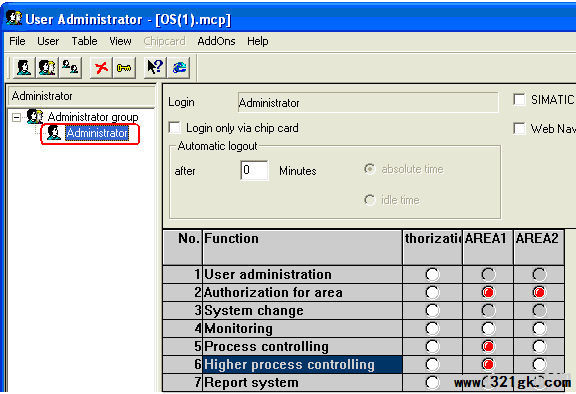Select the Administrator group tree label
Screen dimensions: 576x394
coord(93,117)
